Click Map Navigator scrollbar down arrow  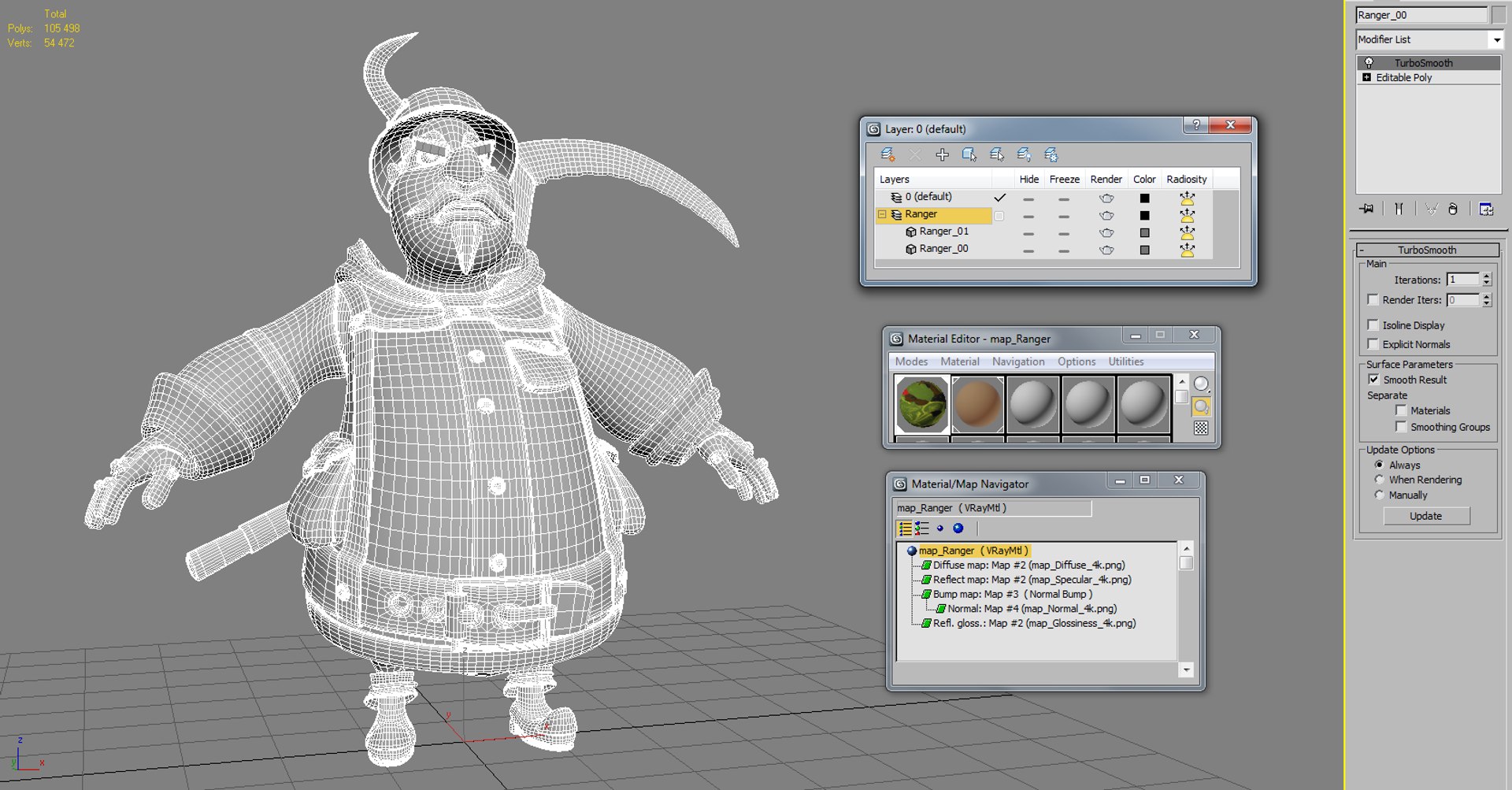1186,669
